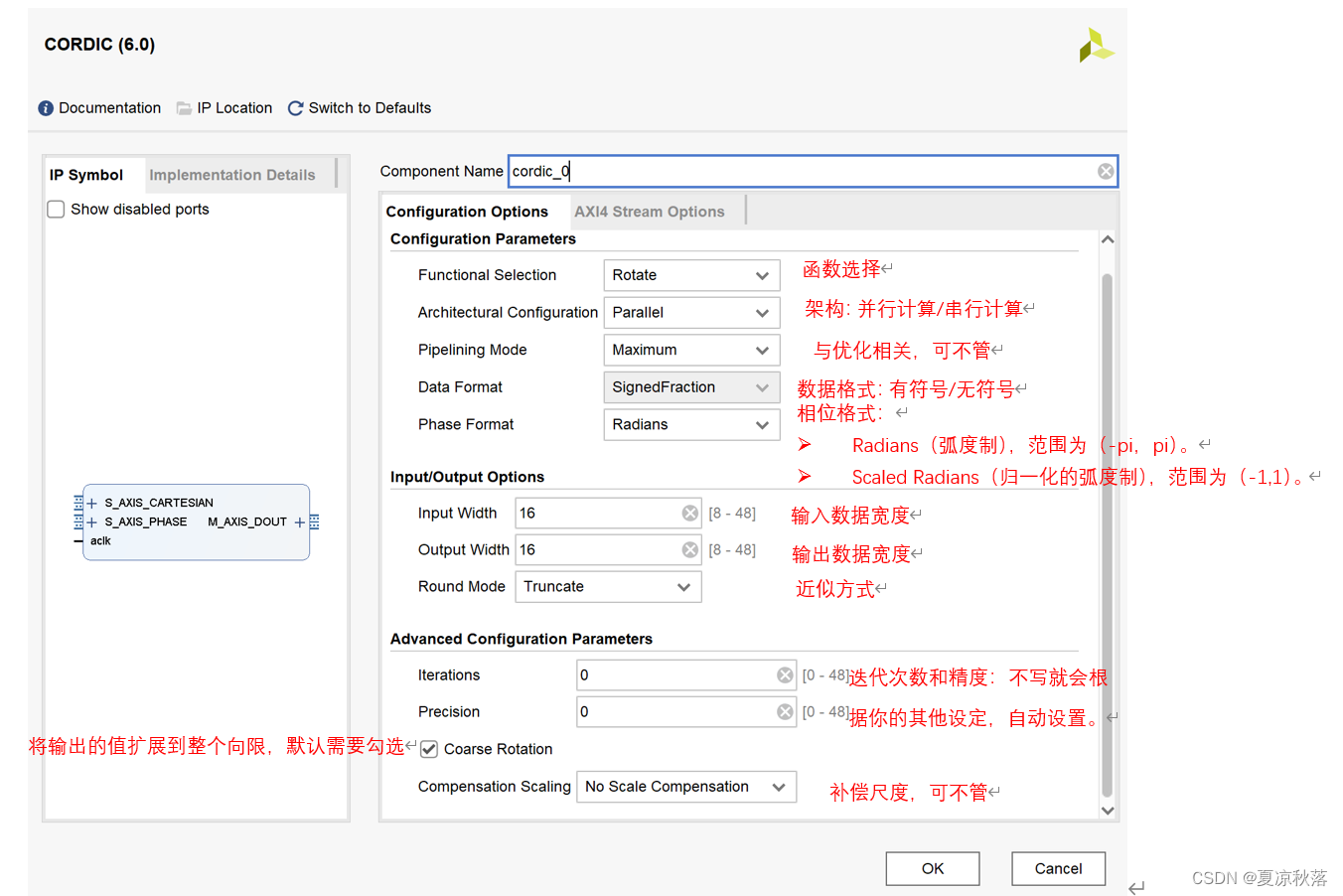The height and width of the screenshot is (896, 1343).
Task: Toggle the Show disabled ports checkbox
Action: [x=57, y=210]
